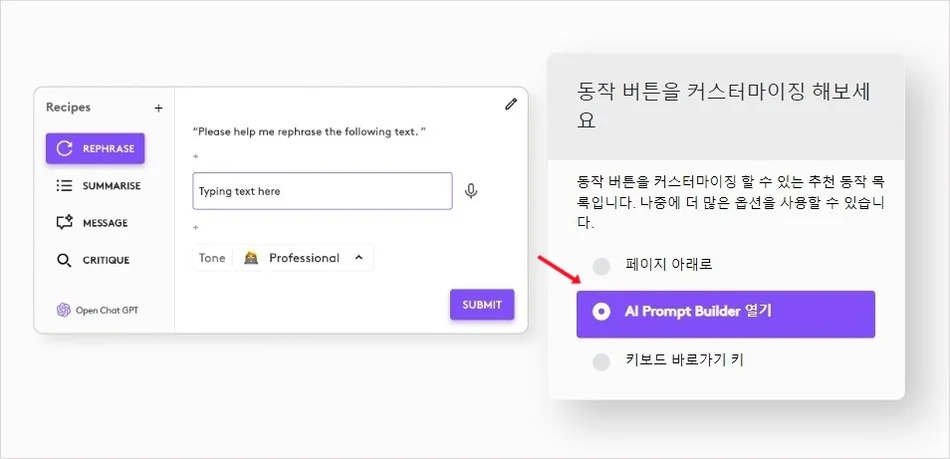Choose the 키보드 바로가기 키 radio option
The height and width of the screenshot is (459, 950).
[601, 362]
